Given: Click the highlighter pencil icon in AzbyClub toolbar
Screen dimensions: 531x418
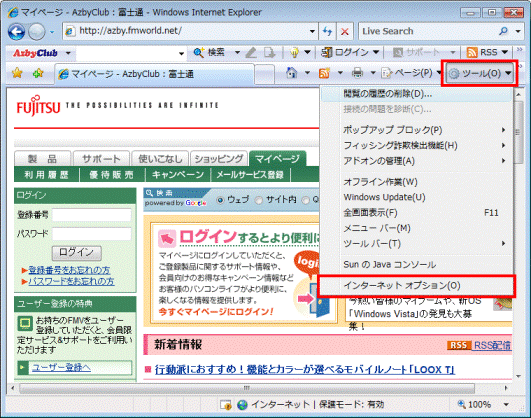Looking at the screenshot, I should click(x=251, y=53).
